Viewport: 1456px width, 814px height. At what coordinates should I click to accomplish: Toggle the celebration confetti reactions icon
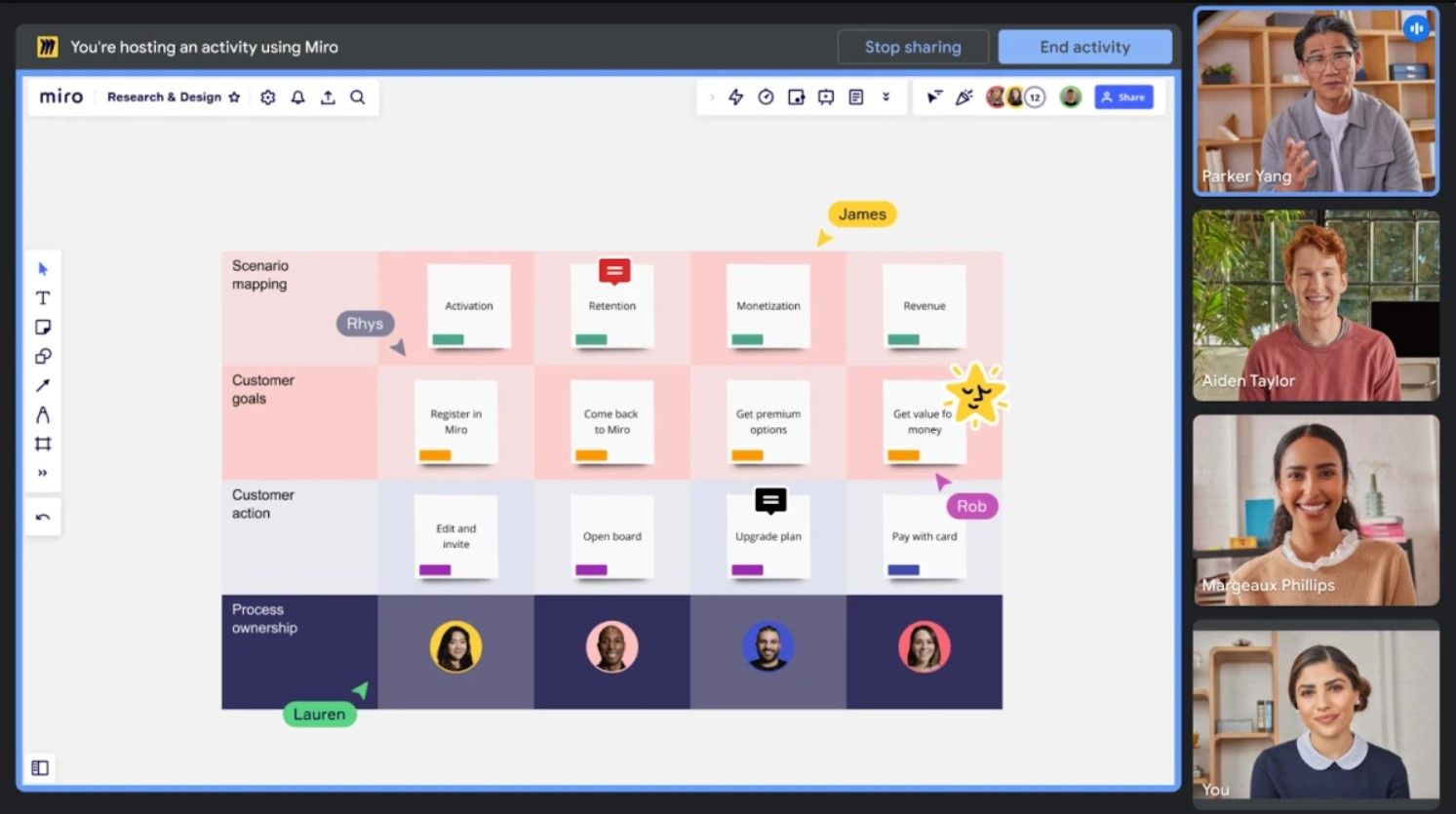(x=964, y=97)
